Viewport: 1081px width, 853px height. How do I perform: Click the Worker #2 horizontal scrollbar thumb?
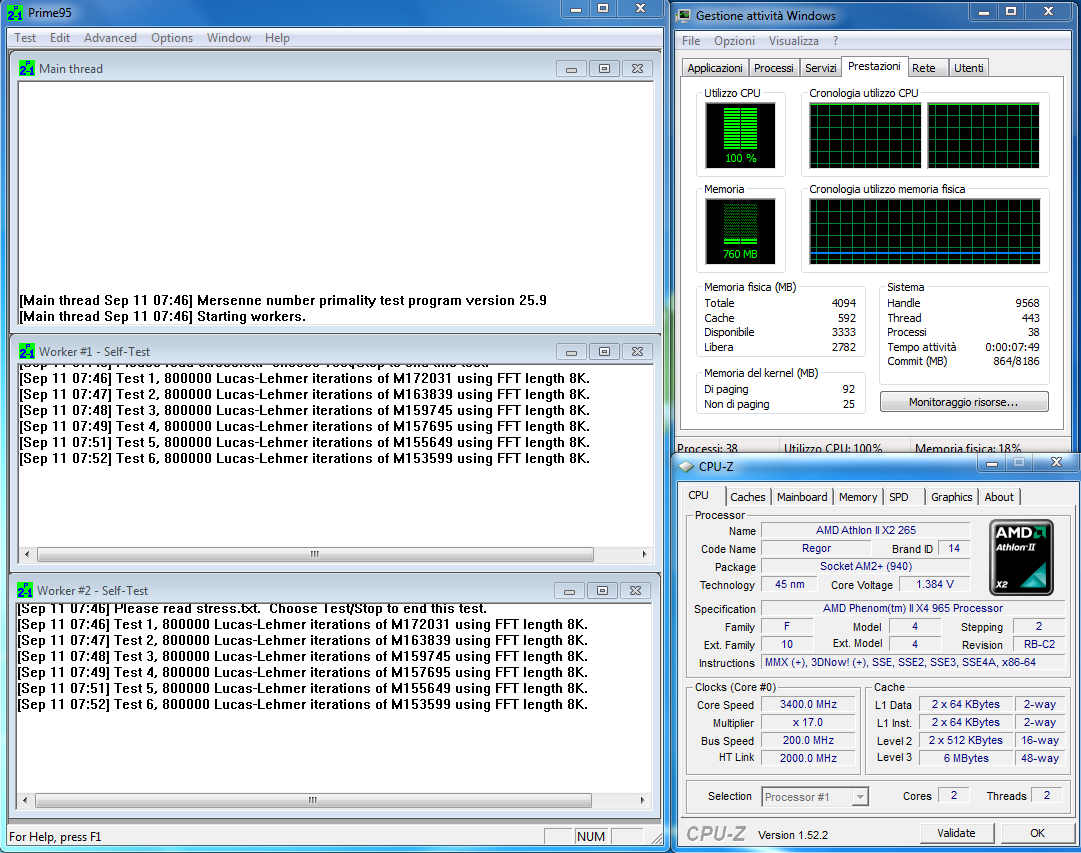[x=313, y=801]
